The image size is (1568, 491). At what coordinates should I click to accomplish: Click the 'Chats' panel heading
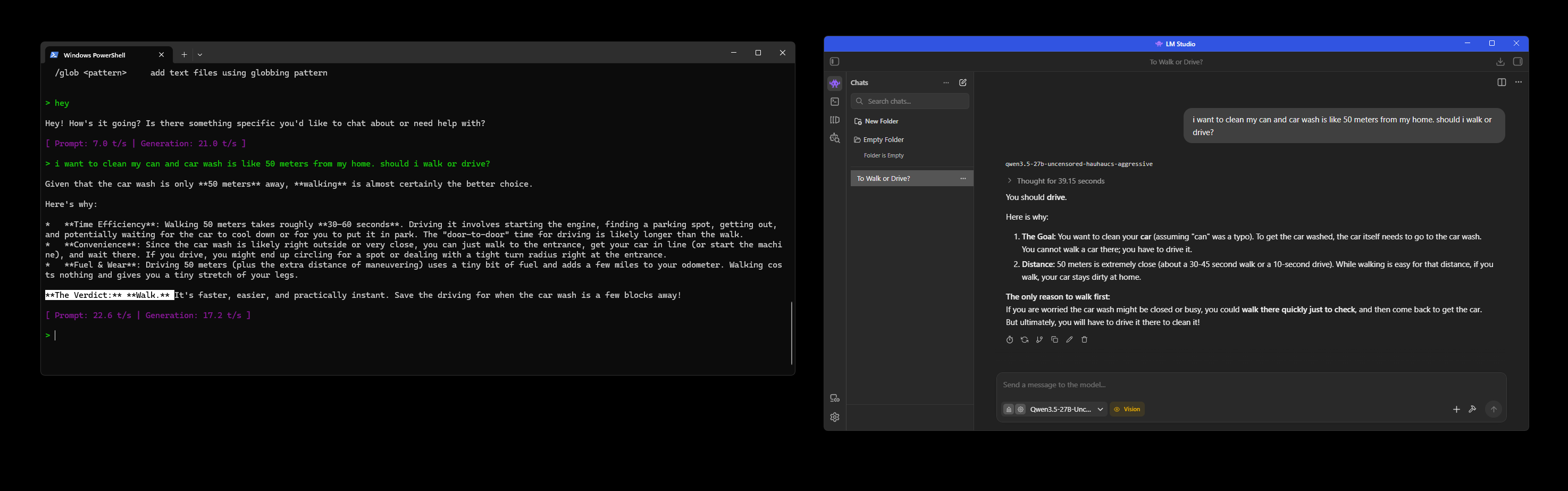[x=859, y=83]
